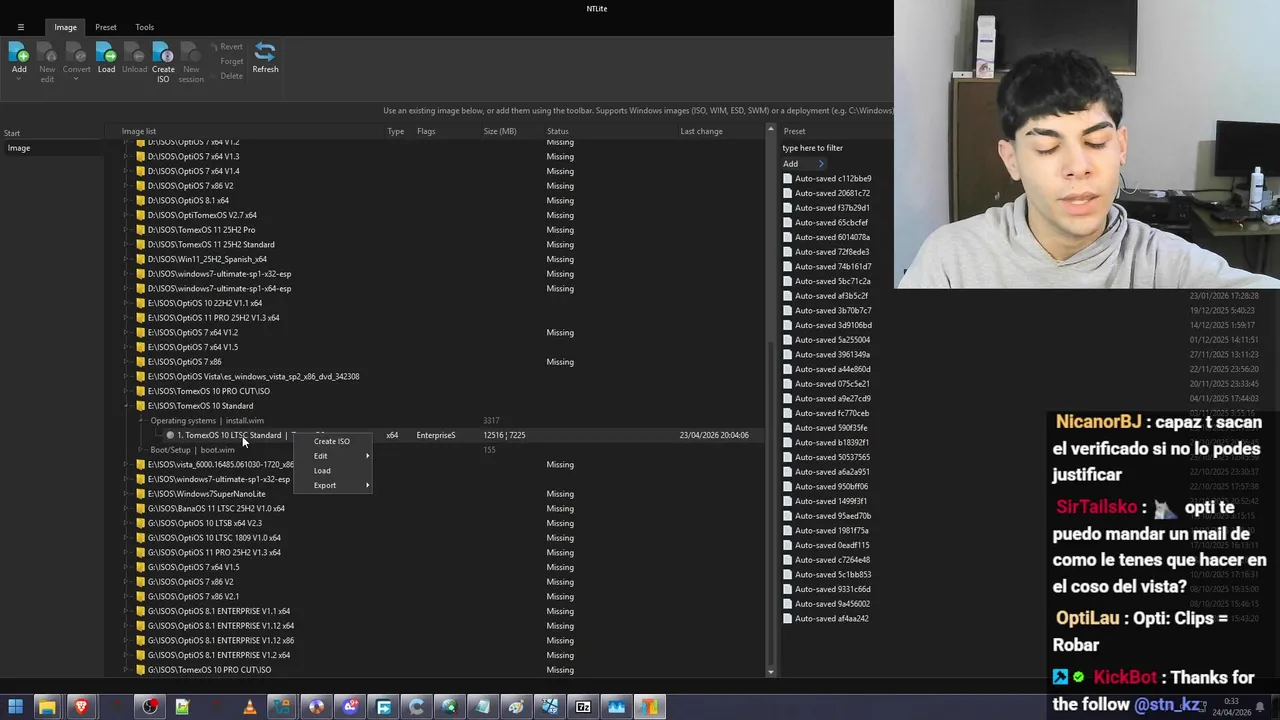Click file icon of preset Auto-saved 50537565
The image size is (1280, 720).
point(787,457)
